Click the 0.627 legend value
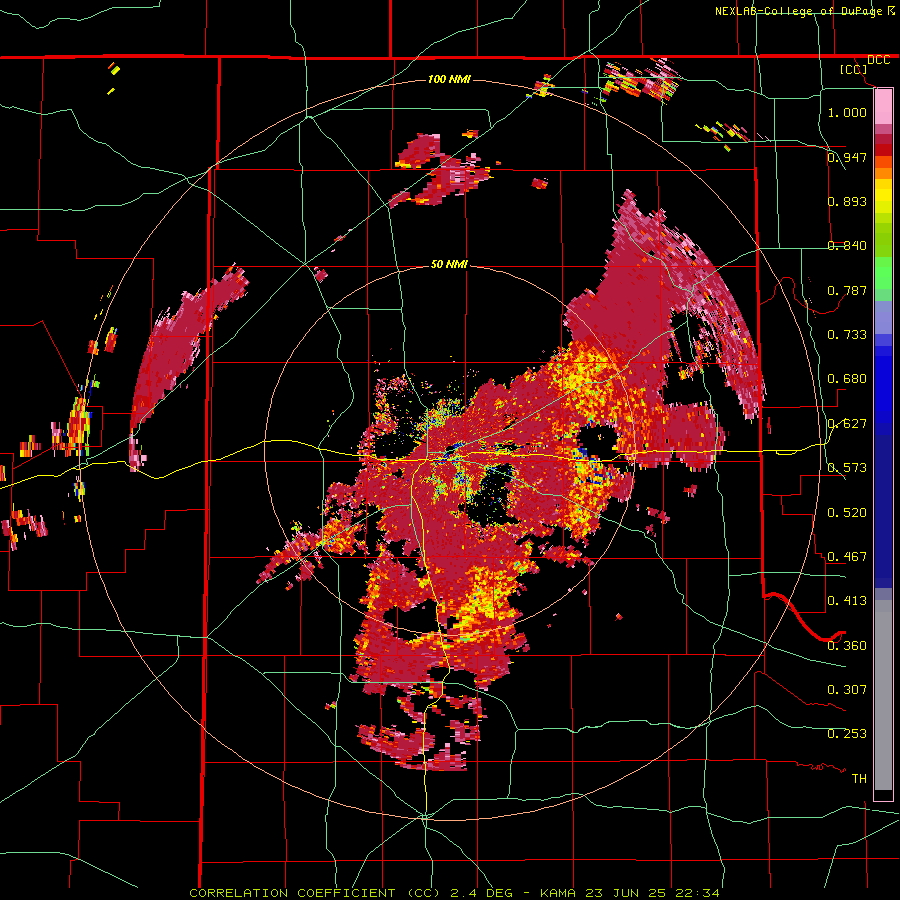900x900 pixels. 847,423
